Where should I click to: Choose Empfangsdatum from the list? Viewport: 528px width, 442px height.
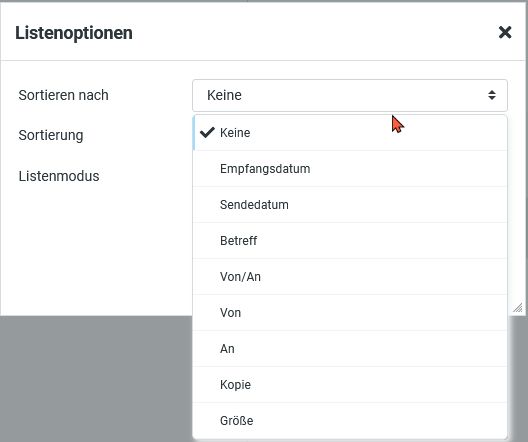tap(350, 169)
